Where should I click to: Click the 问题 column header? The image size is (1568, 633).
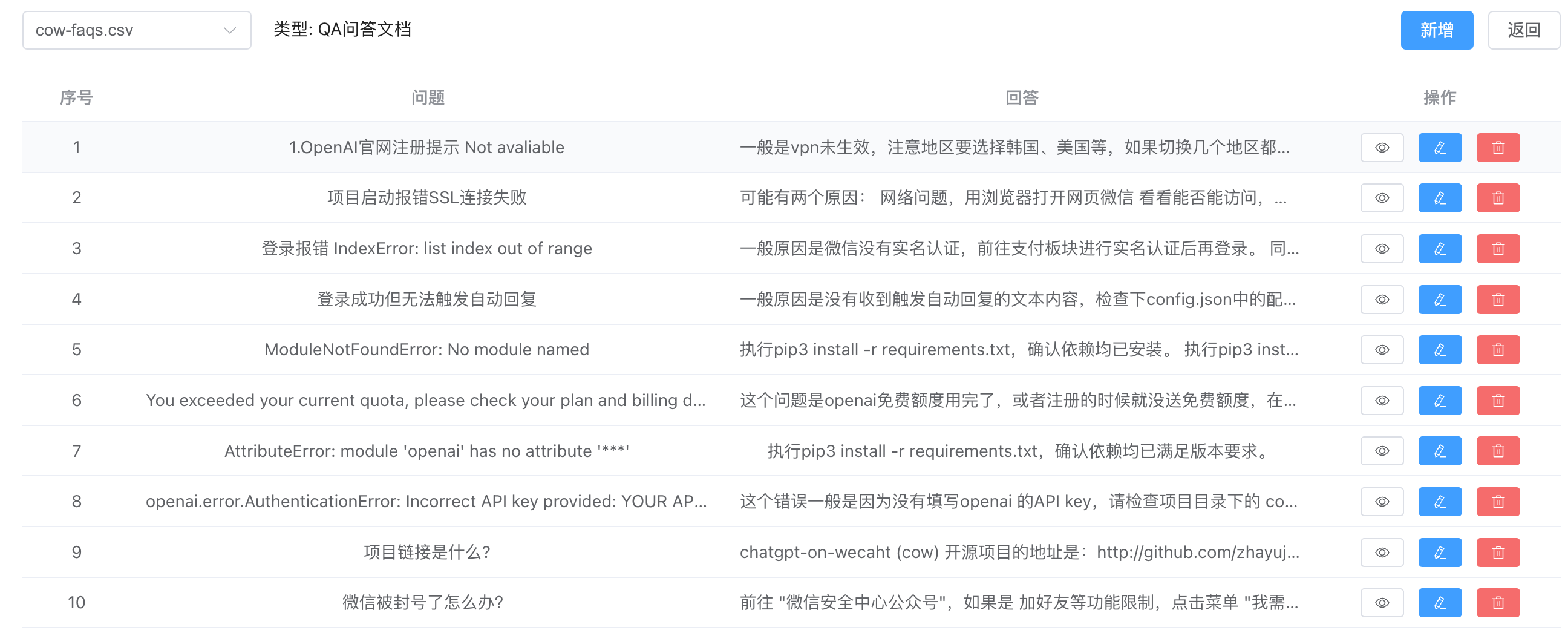click(x=427, y=97)
